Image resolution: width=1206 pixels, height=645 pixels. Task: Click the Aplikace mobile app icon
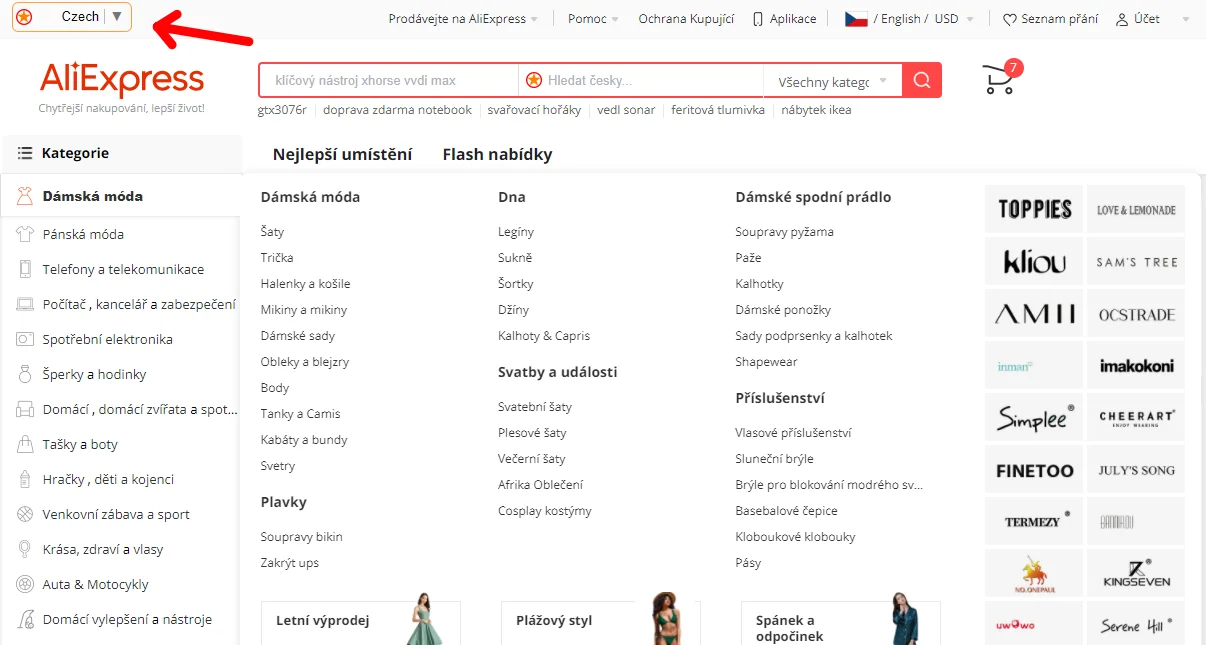[x=756, y=17]
